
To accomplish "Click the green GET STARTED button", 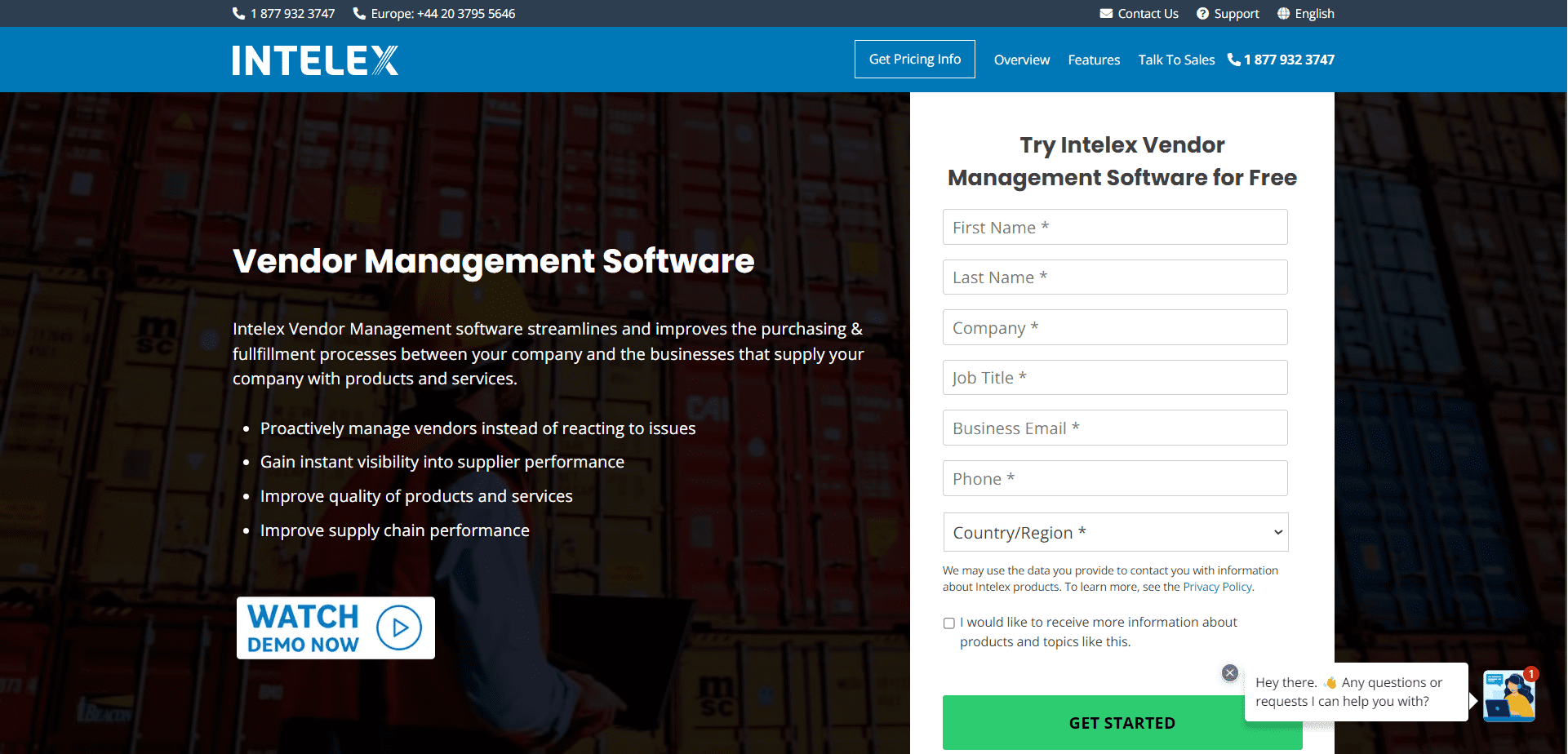I will (x=1122, y=722).
